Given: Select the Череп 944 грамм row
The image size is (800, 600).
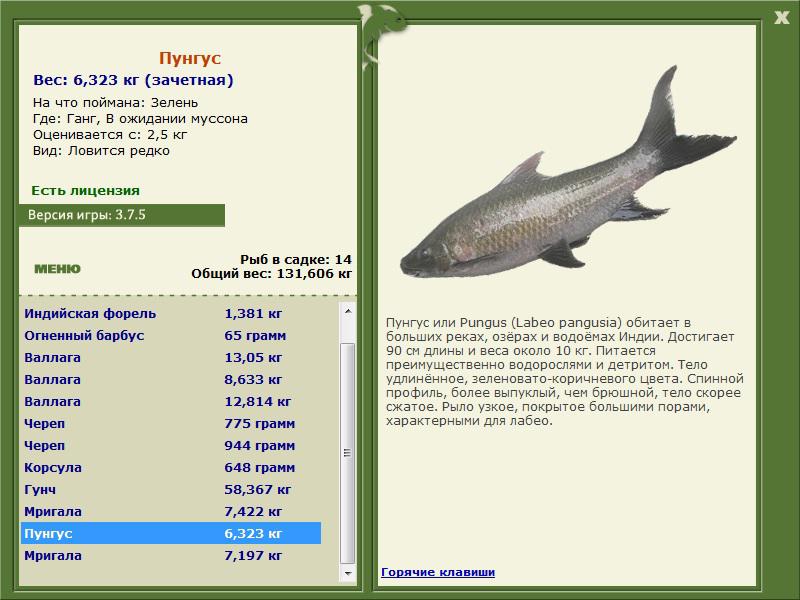Looking at the screenshot, I should coord(171,445).
